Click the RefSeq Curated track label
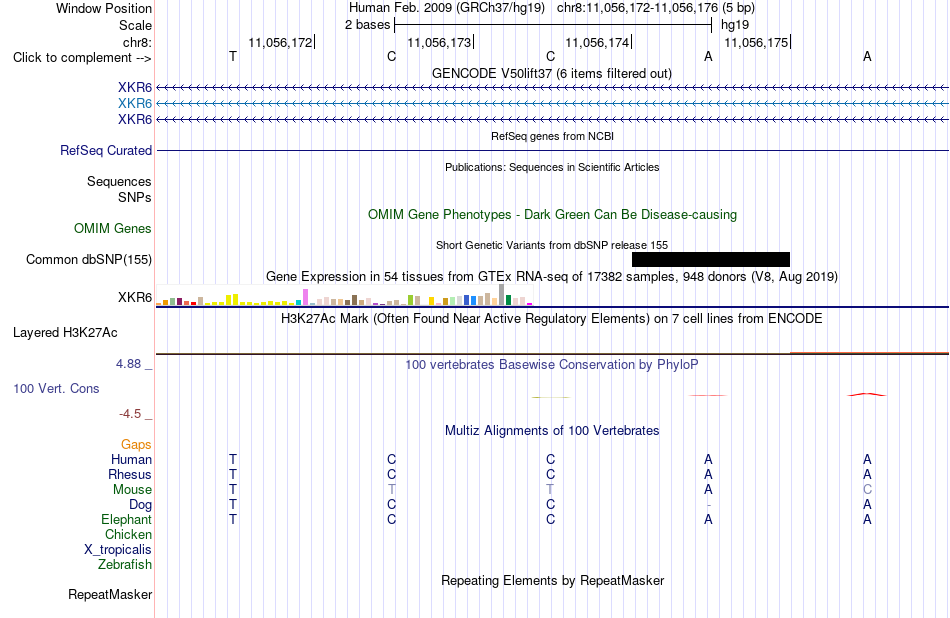This screenshot has height=618, width=950. coord(106,150)
